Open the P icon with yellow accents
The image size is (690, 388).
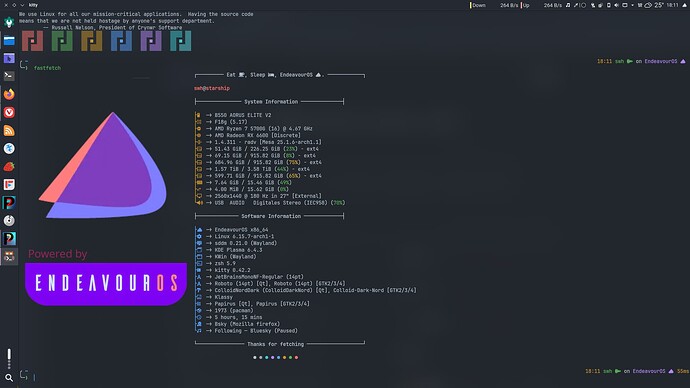pyautogui.click(x=9, y=238)
